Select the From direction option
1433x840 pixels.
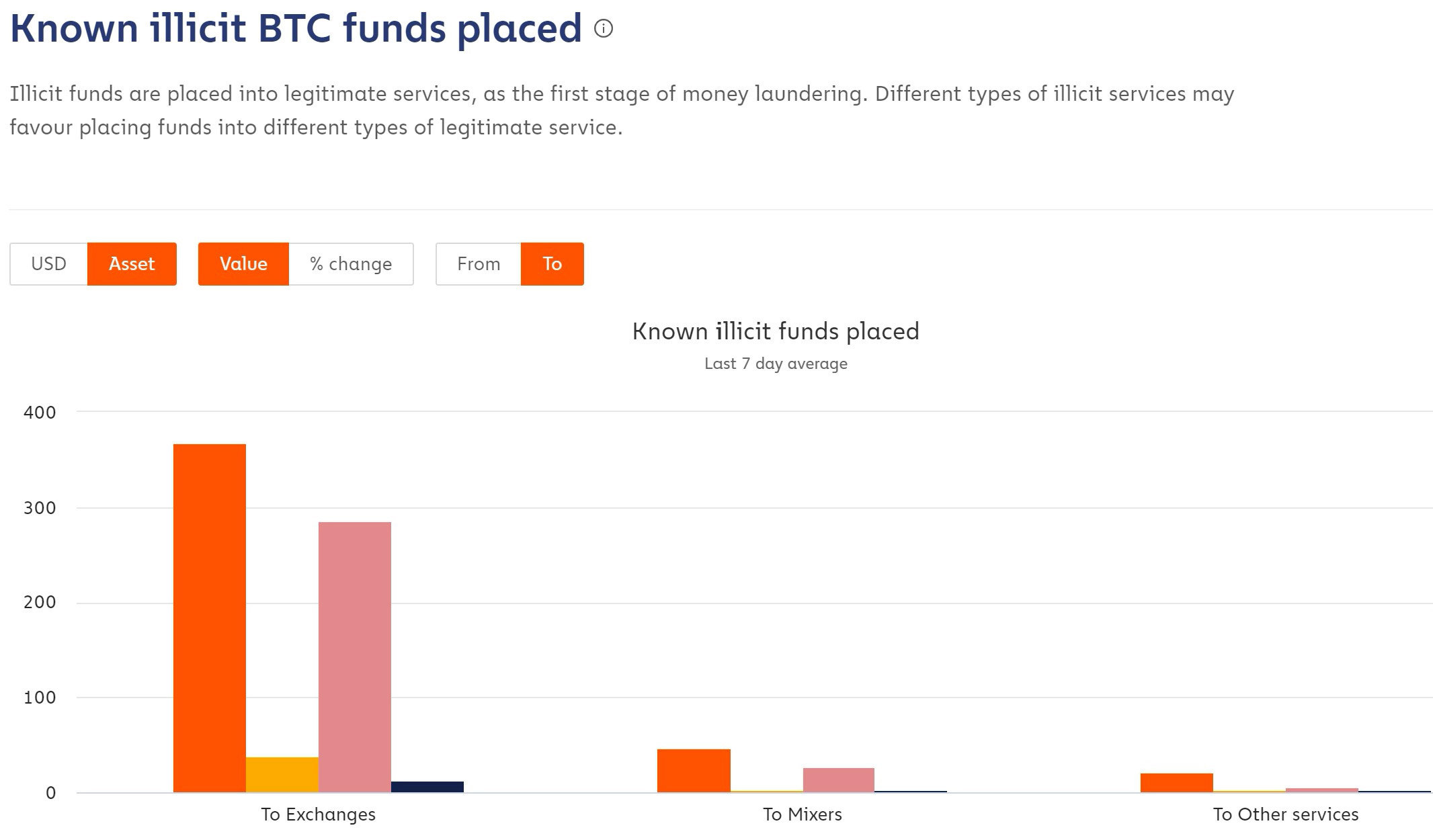click(479, 263)
